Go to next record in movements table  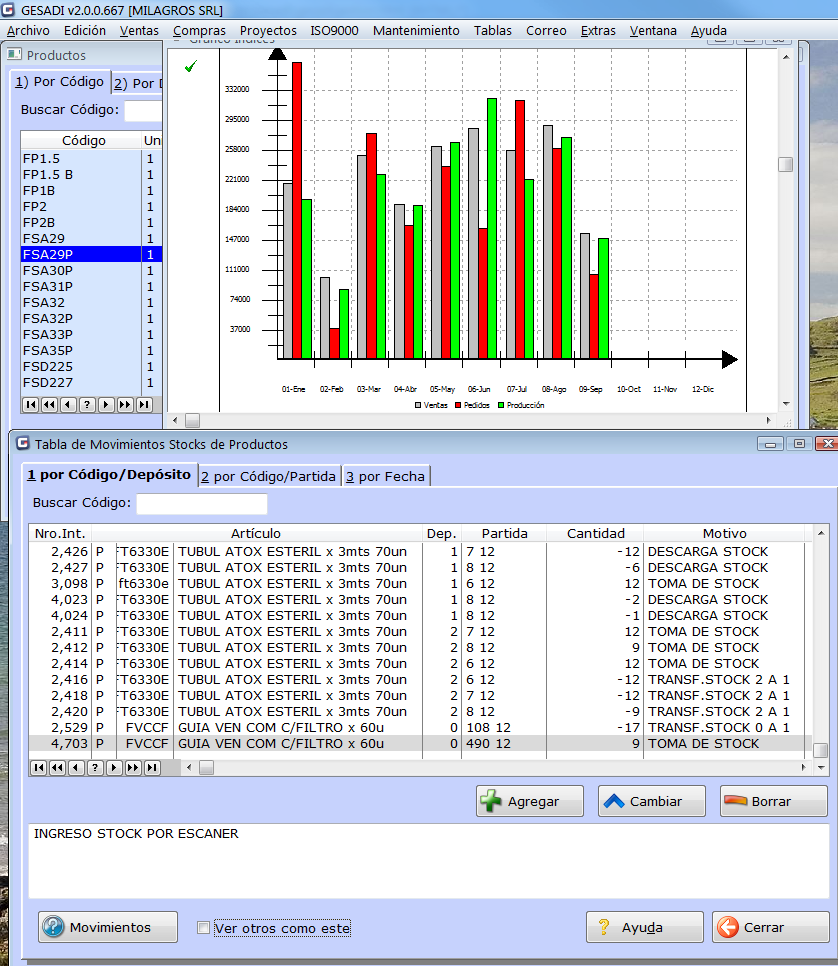coord(114,768)
